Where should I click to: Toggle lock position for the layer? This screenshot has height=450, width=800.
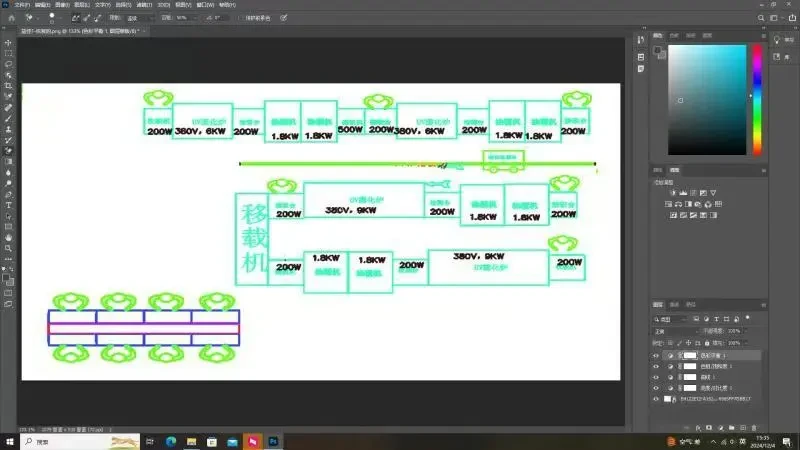688,343
